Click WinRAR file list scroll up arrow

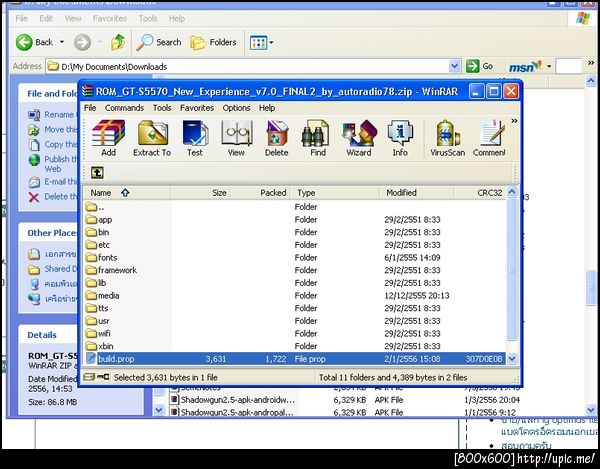(512, 192)
